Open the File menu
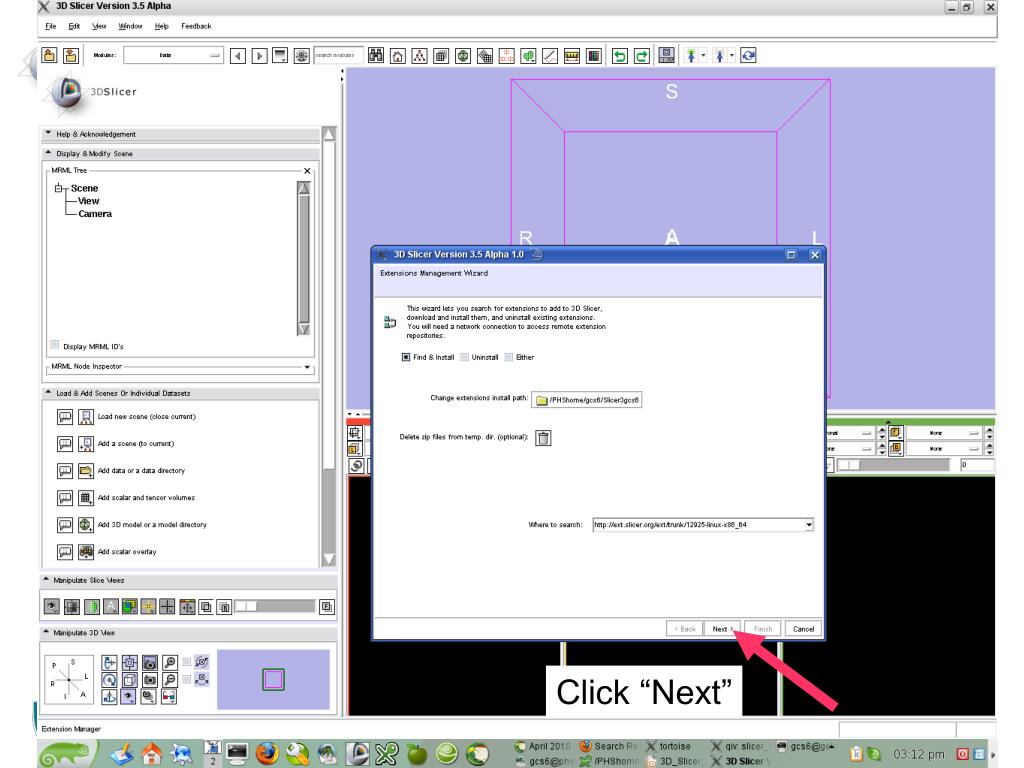This screenshot has height=768, width=1024. pos(51,26)
